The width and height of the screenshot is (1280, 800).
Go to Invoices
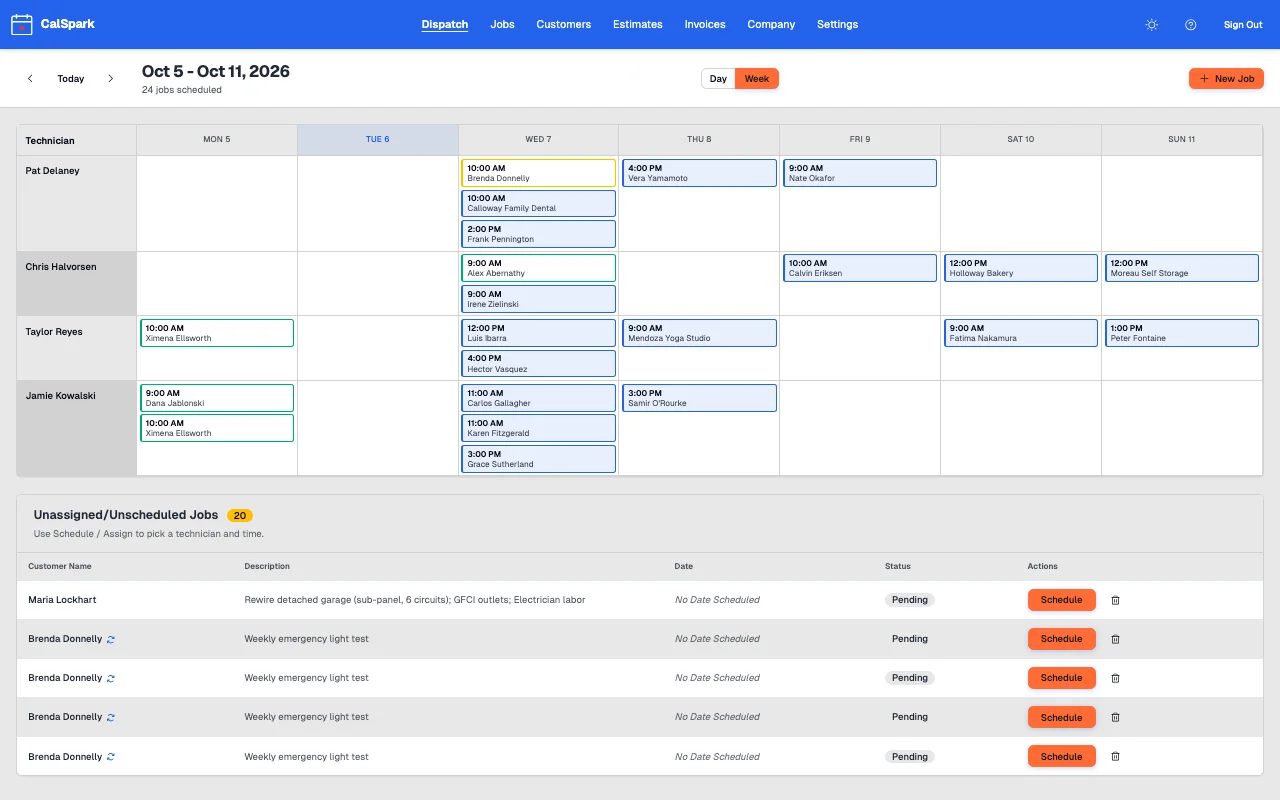point(705,24)
